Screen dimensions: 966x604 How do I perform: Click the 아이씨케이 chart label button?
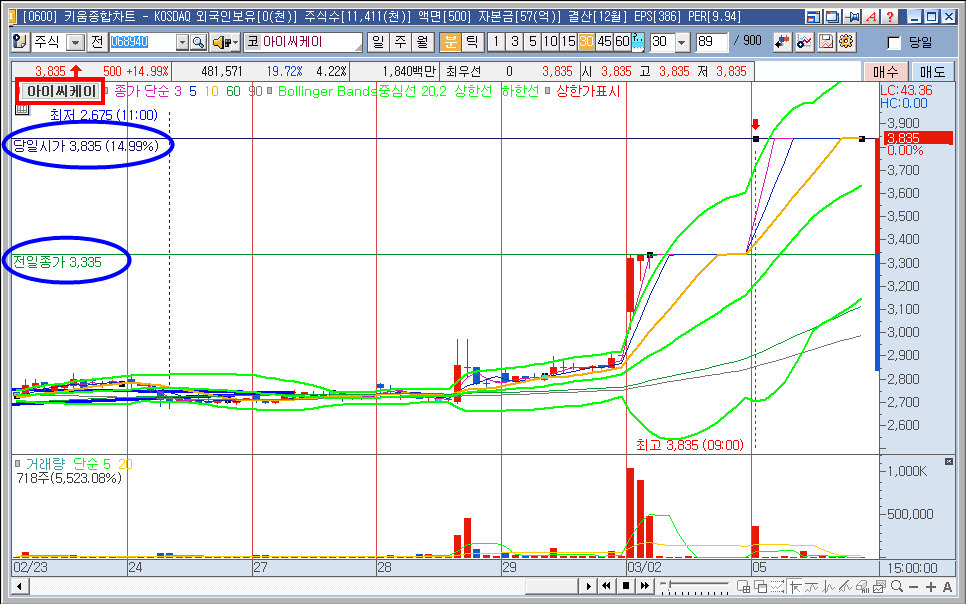click(x=60, y=91)
